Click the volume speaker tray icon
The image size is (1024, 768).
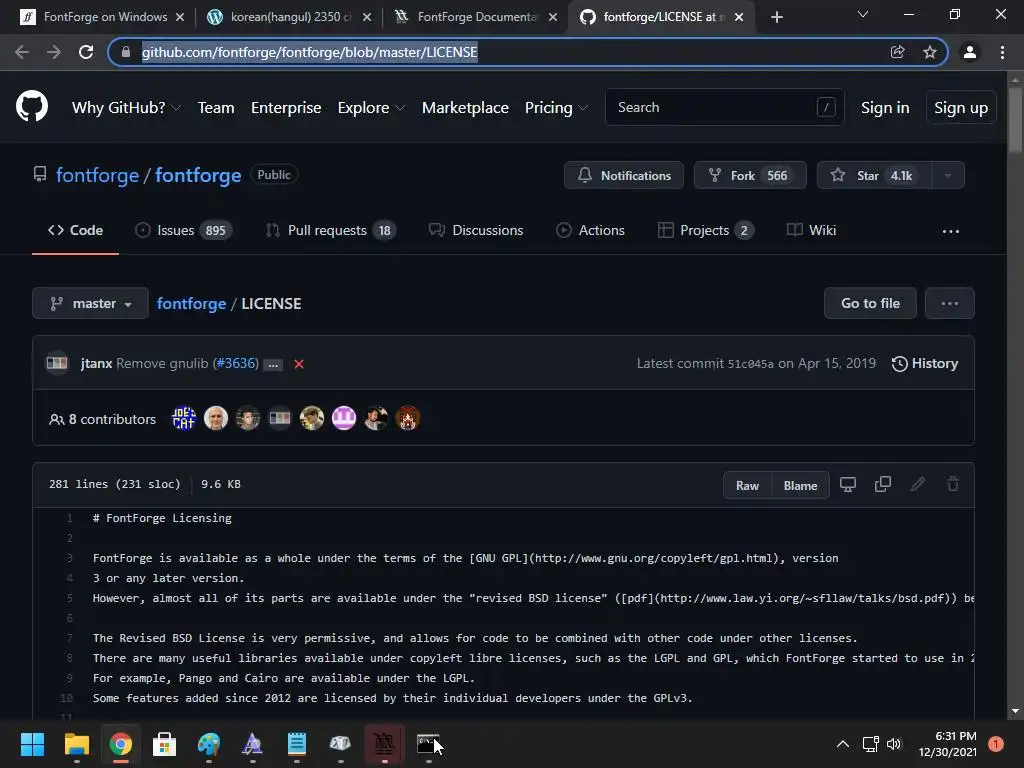click(894, 744)
